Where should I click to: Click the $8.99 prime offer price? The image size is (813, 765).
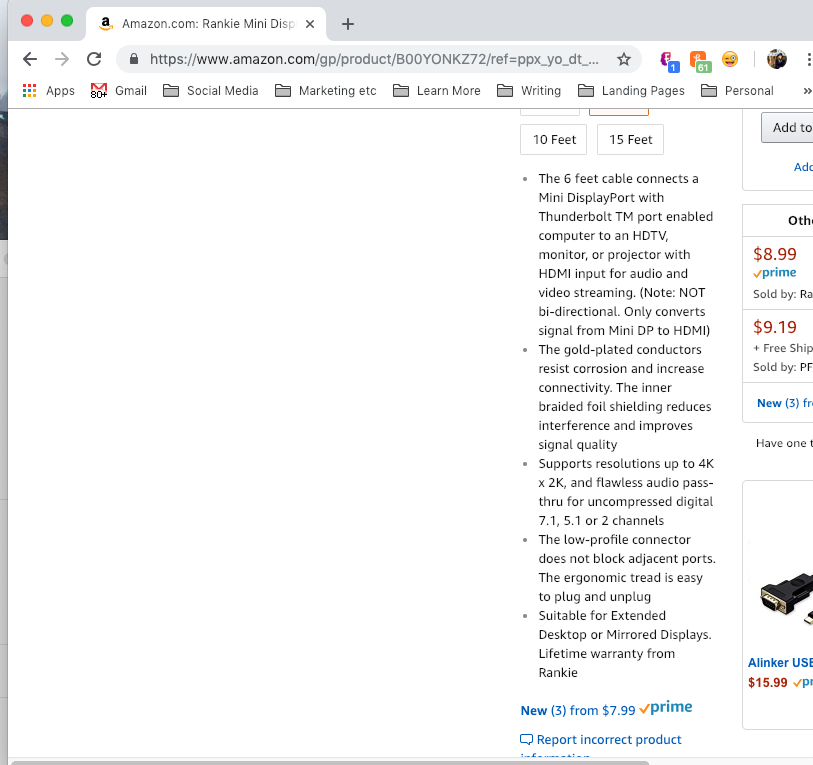click(775, 254)
